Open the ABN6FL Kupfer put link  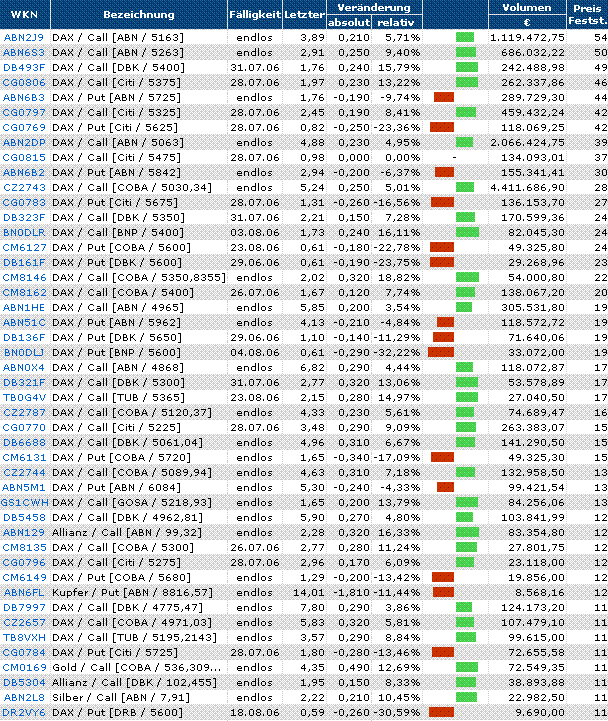click(x=24, y=593)
